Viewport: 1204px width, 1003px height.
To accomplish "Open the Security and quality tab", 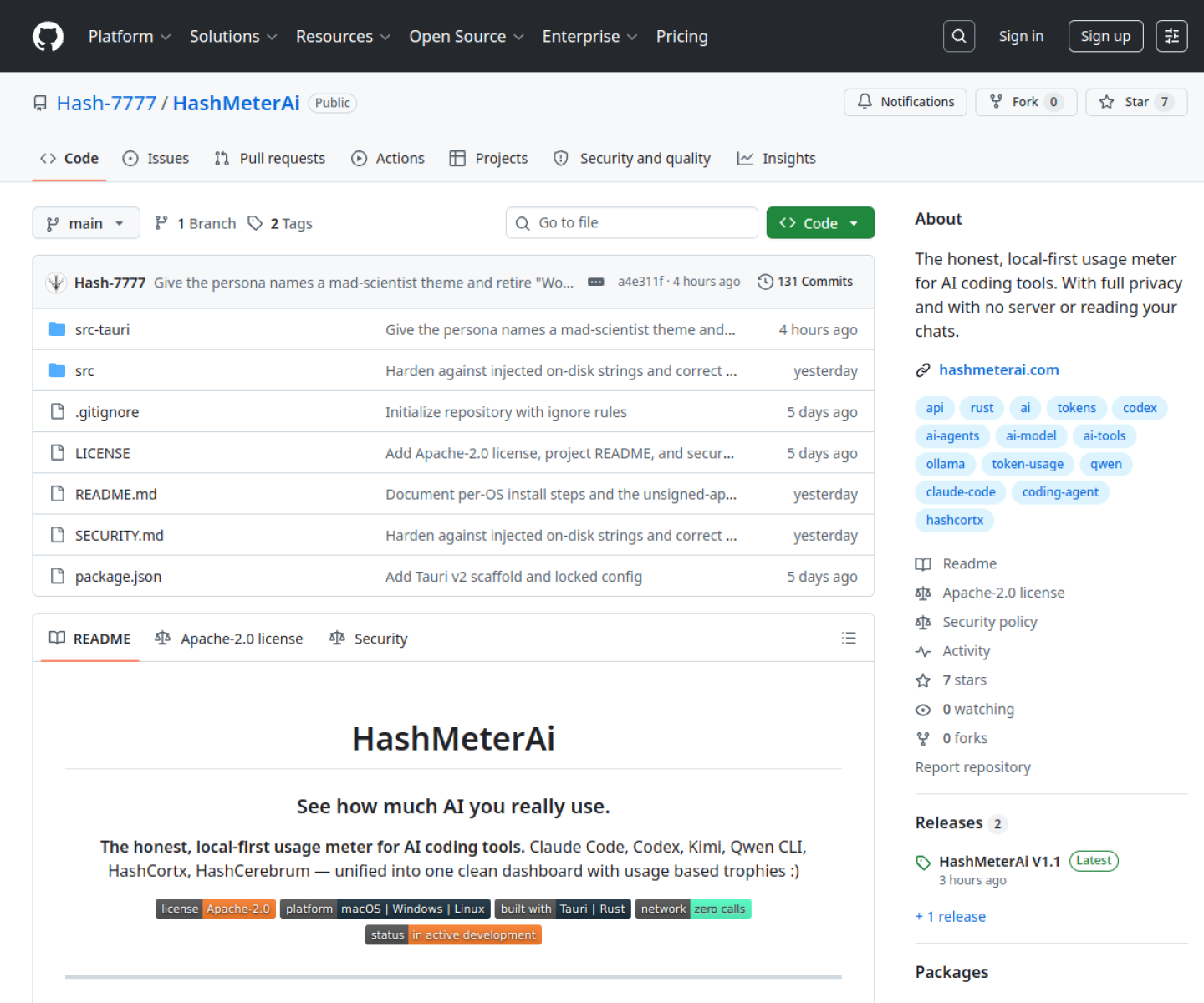I will click(x=632, y=158).
